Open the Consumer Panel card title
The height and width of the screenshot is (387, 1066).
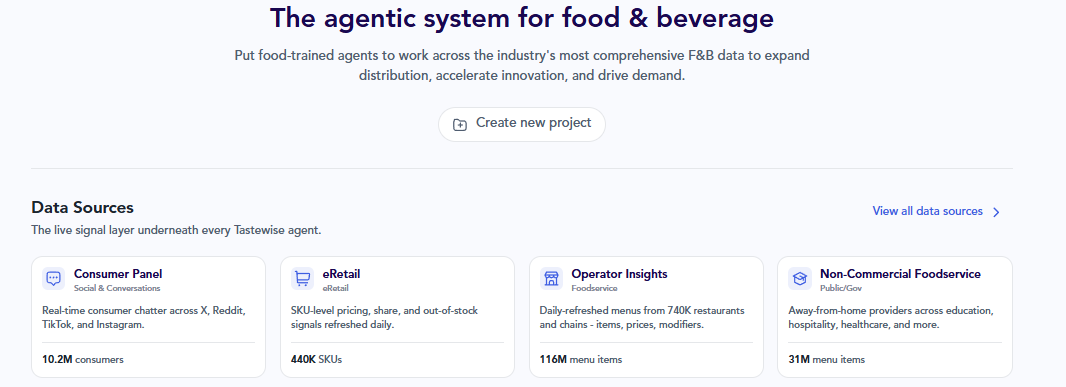[x=118, y=274]
